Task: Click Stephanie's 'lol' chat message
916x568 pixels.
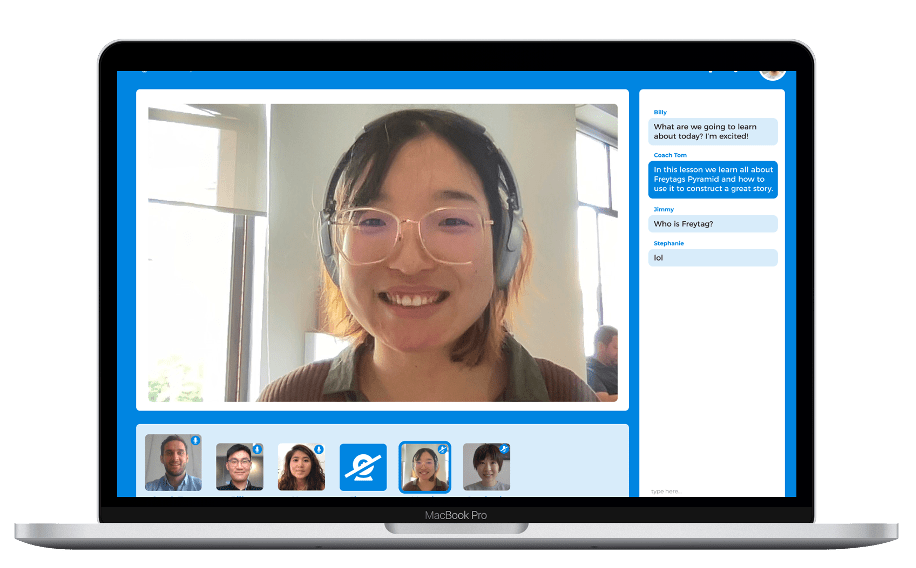Action: coord(713,258)
